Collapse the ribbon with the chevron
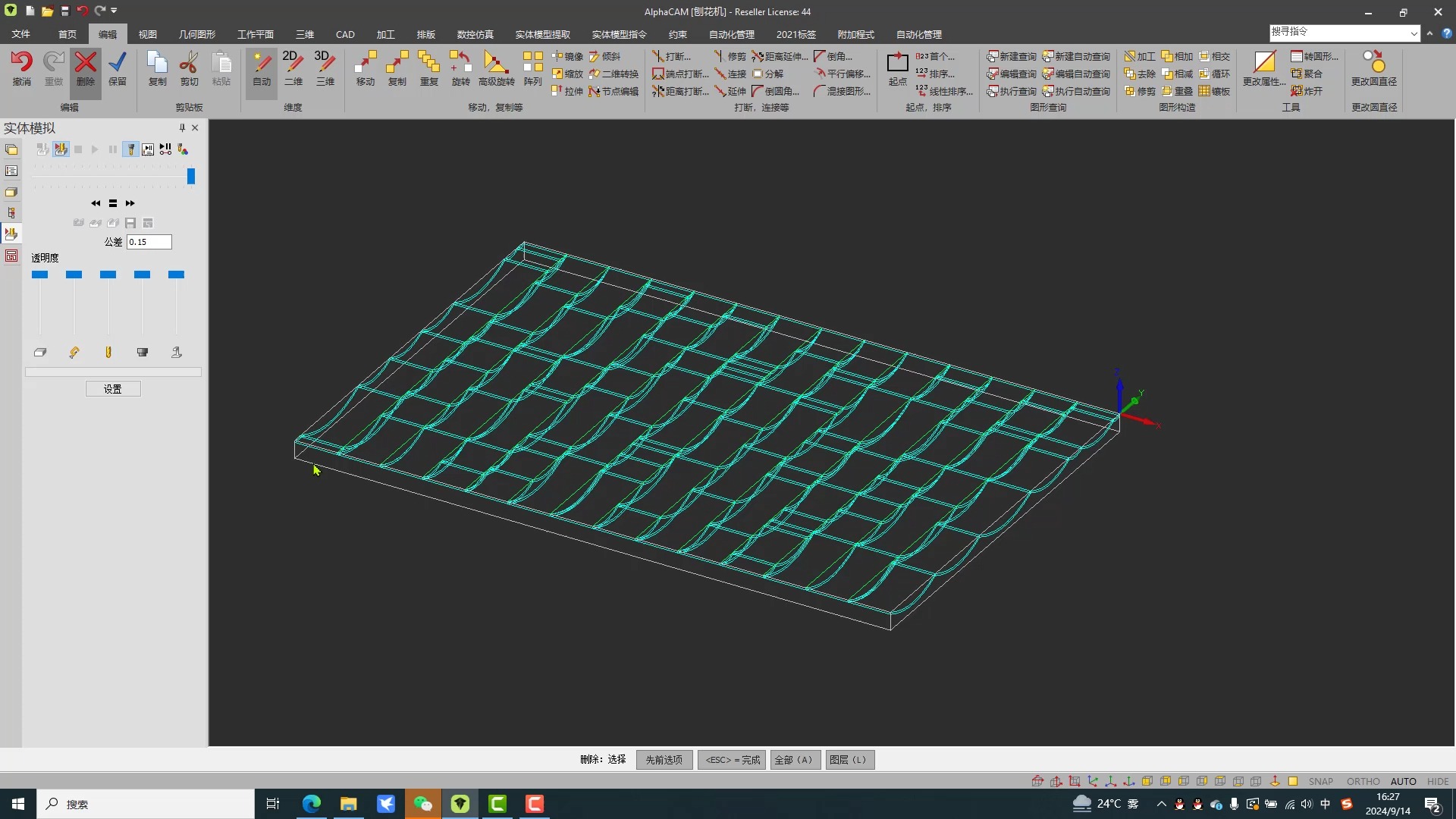Viewport: 1456px width, 819px height. click(1429, 33)
